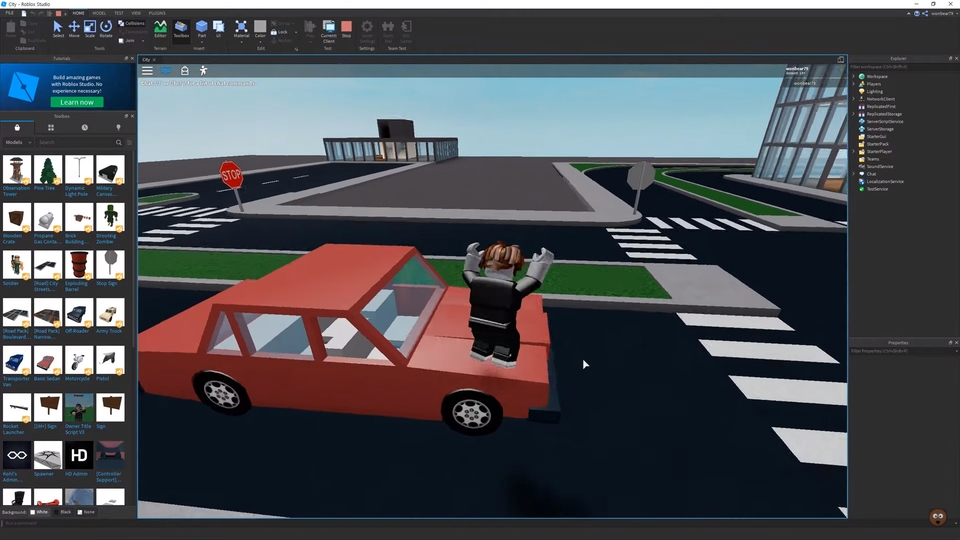Screen dimensions: 960x540
Task: Open the FILE menu
Action: pos(9,13)
